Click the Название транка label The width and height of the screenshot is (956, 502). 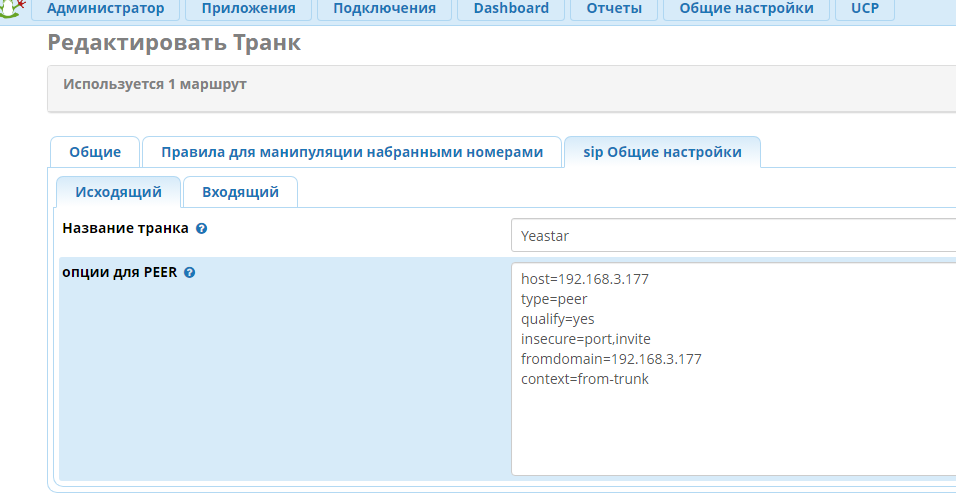click(126, 228)
